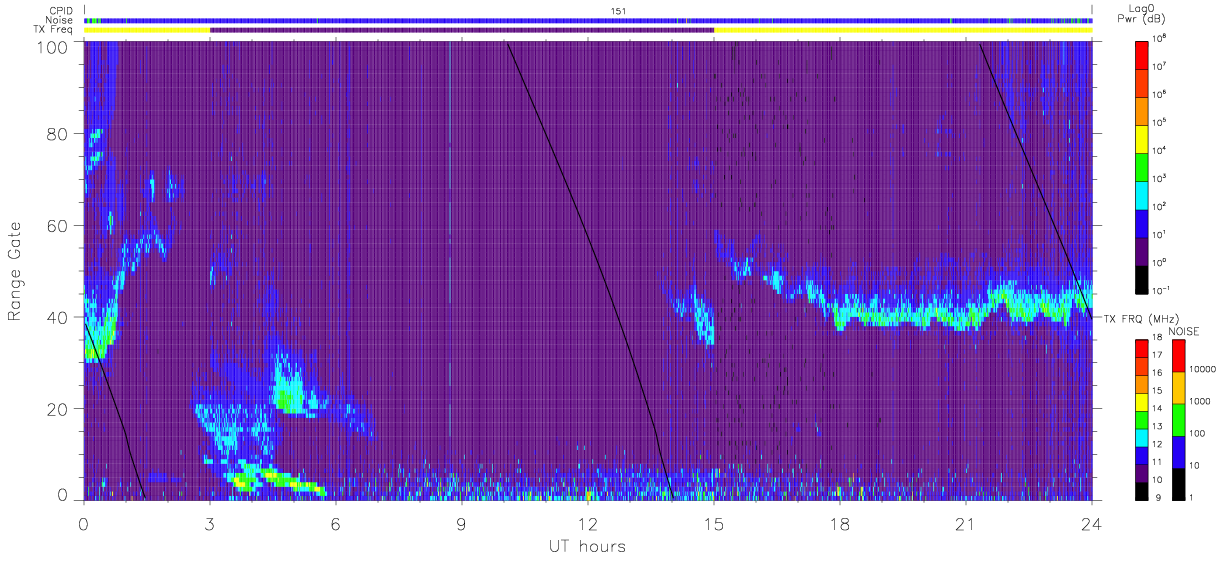This screenshot has height=567, width=1228.
Task: Click the '17' label on TX FRQ scale
Action: click(1159, 355)
